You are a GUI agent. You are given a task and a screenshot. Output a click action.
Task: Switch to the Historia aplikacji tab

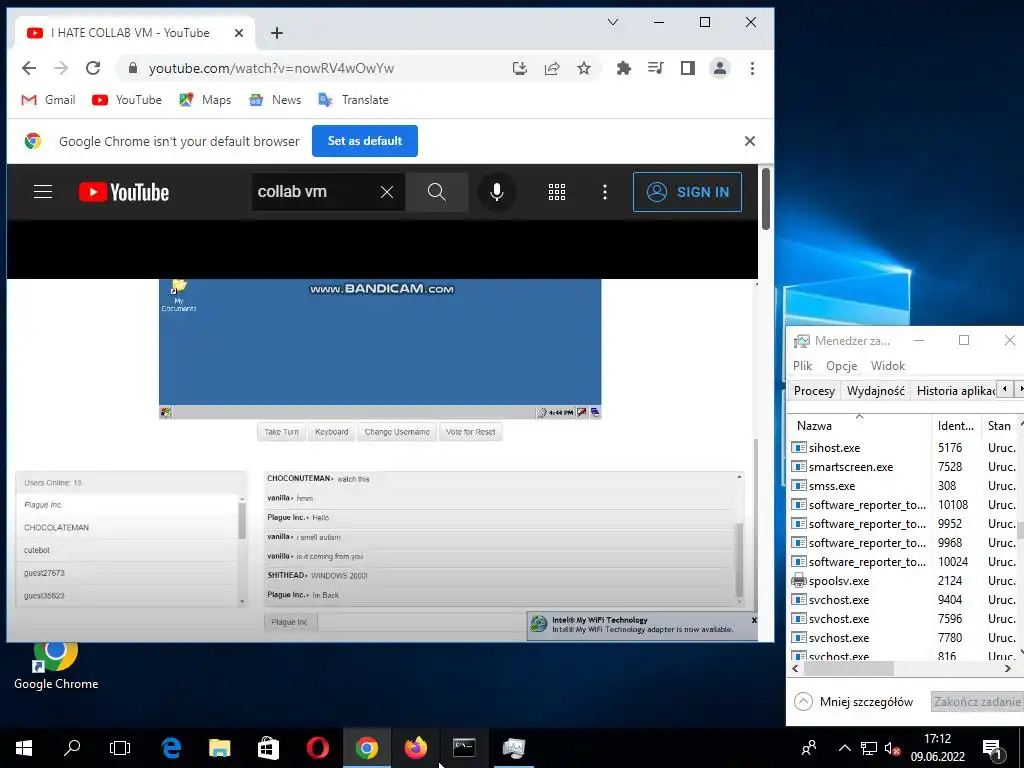(x=955, y=391)
